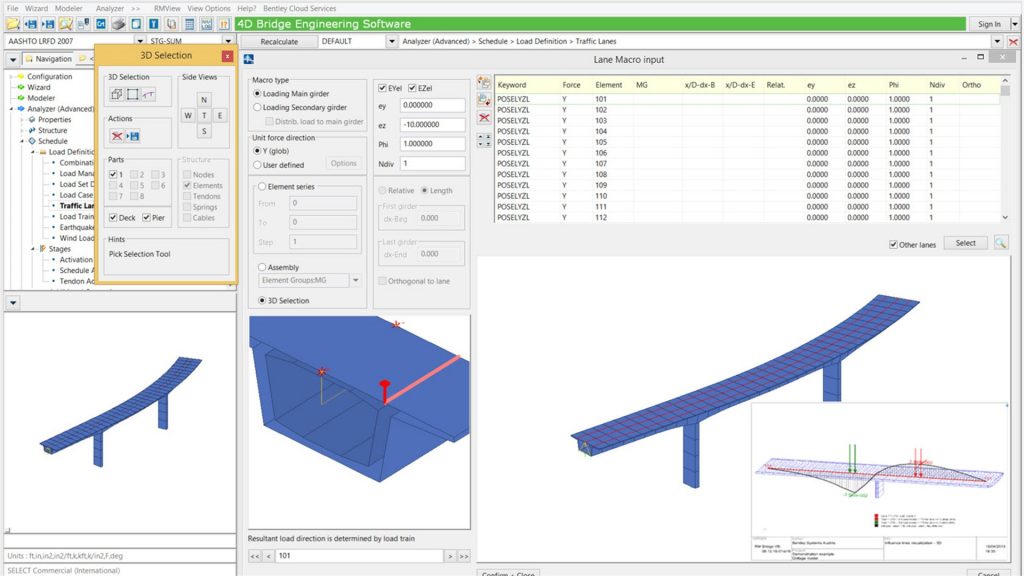Toggle the Pier checkbox
Screen dimensions: 1024x576
(x=146, y=217)
